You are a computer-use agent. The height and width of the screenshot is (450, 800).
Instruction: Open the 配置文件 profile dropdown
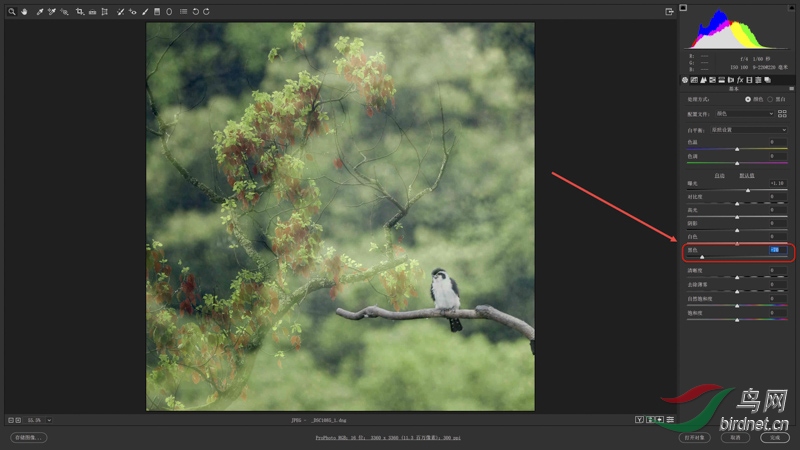click(x=742, y=114)
